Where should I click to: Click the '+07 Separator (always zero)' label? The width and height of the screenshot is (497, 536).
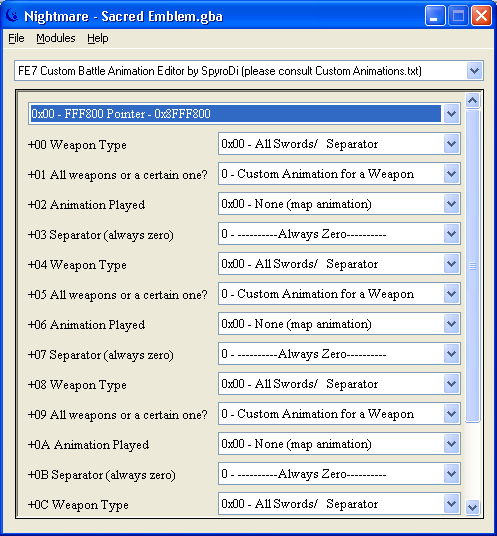(100, 355)
